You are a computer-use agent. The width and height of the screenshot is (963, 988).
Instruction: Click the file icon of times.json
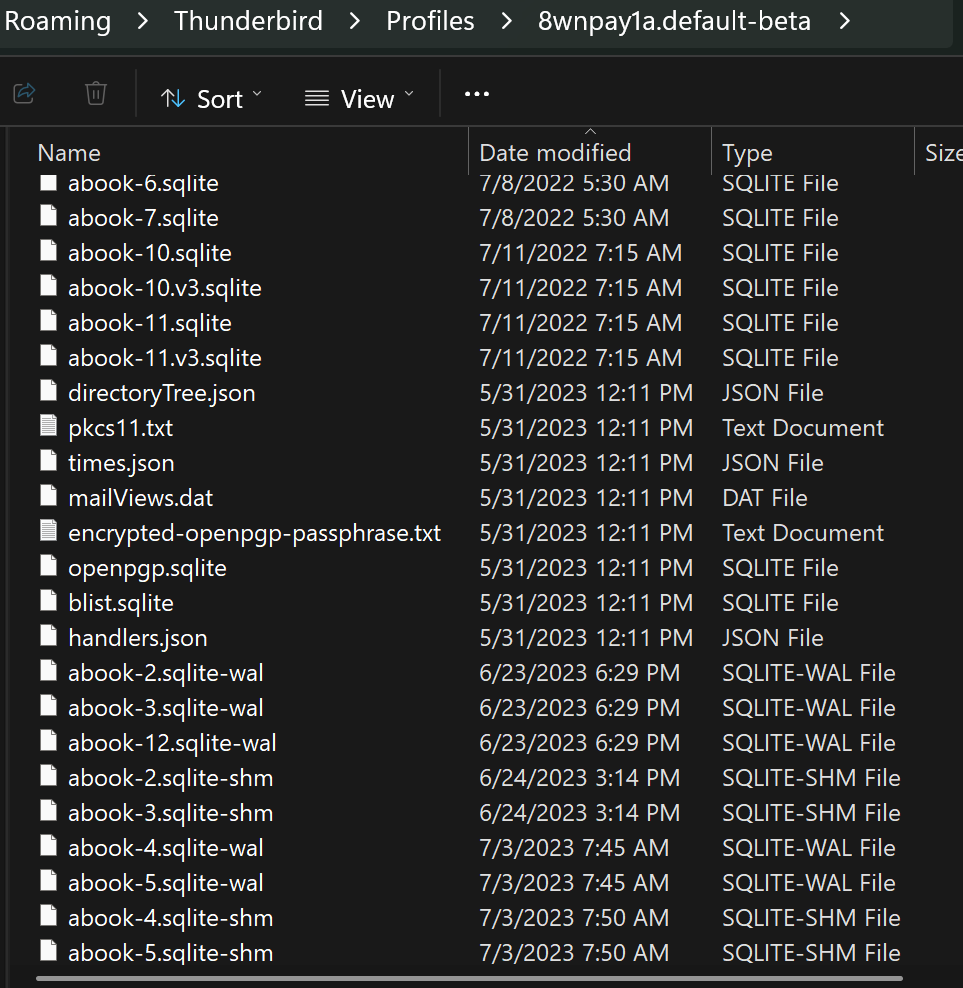[49, 461]
